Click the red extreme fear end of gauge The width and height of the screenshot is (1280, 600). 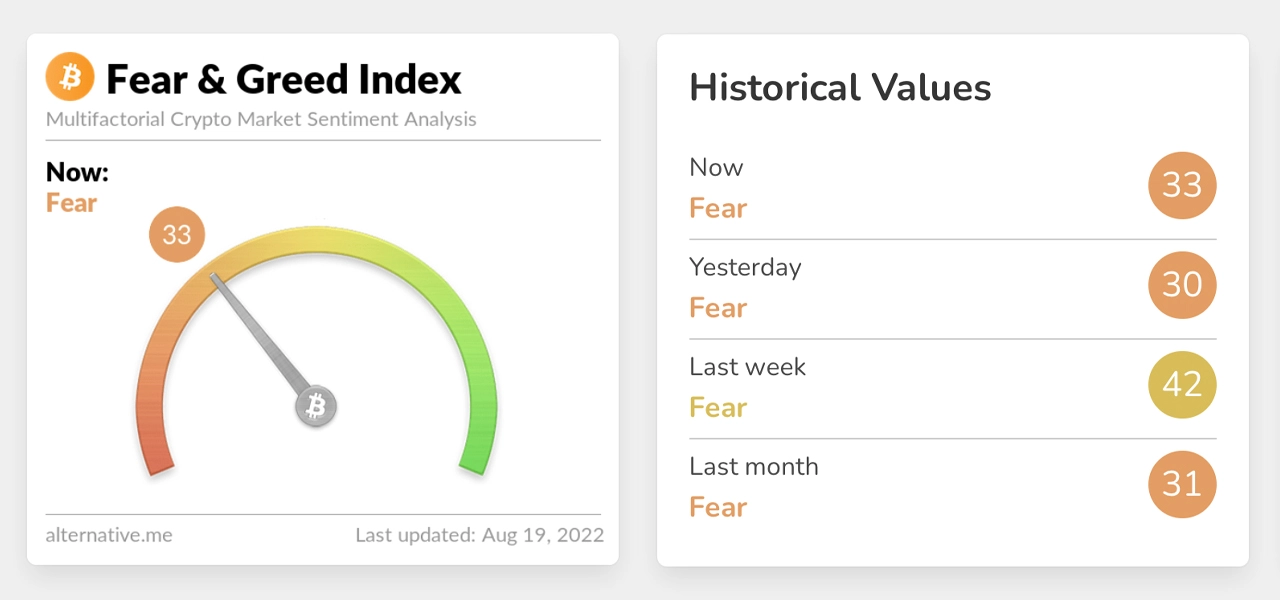(156, 445)
